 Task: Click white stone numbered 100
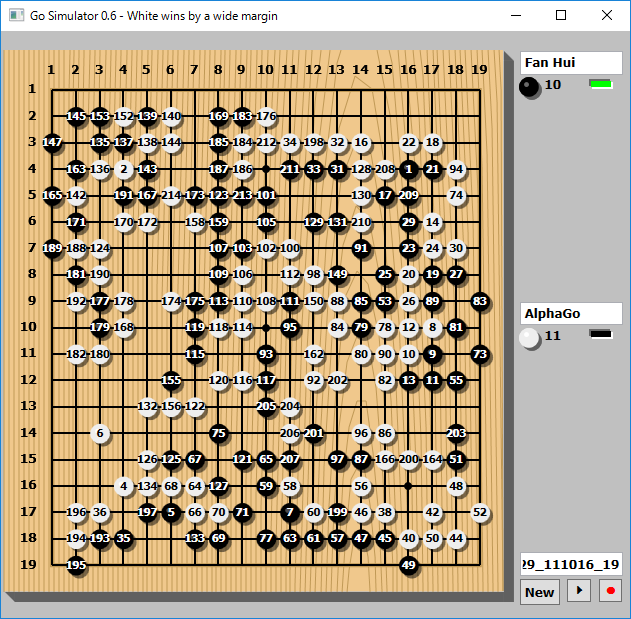[290, 248]
